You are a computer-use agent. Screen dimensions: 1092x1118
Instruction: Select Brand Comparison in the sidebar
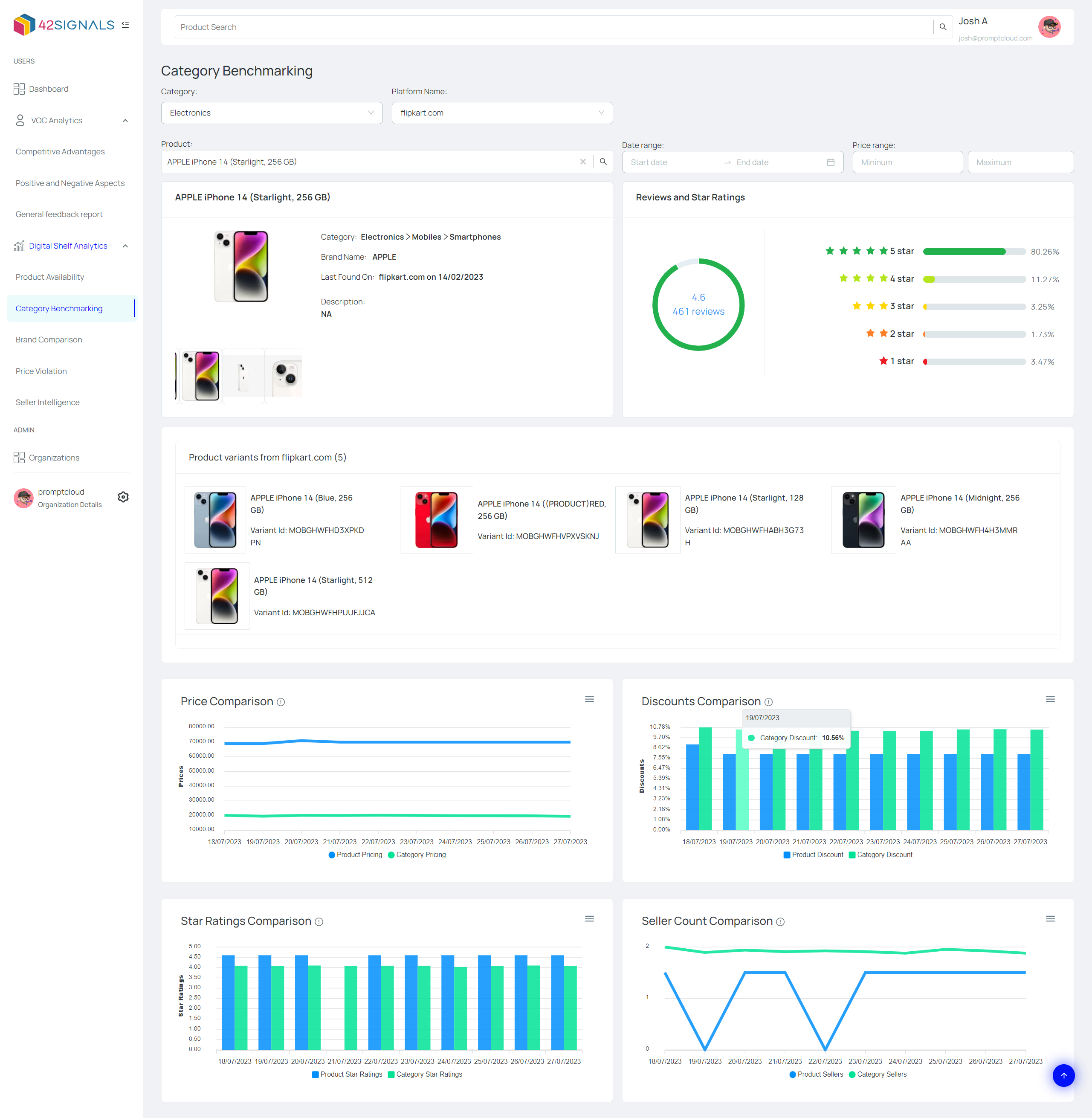pyautogui.click(x=49, y=339)
